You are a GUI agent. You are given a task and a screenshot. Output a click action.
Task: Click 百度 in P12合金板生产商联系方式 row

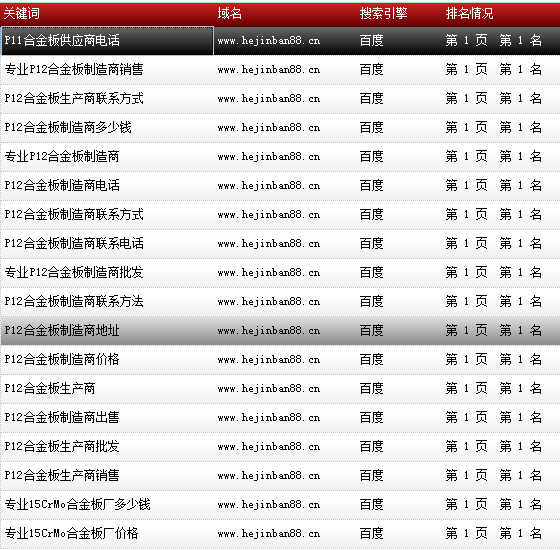[371, 98]
